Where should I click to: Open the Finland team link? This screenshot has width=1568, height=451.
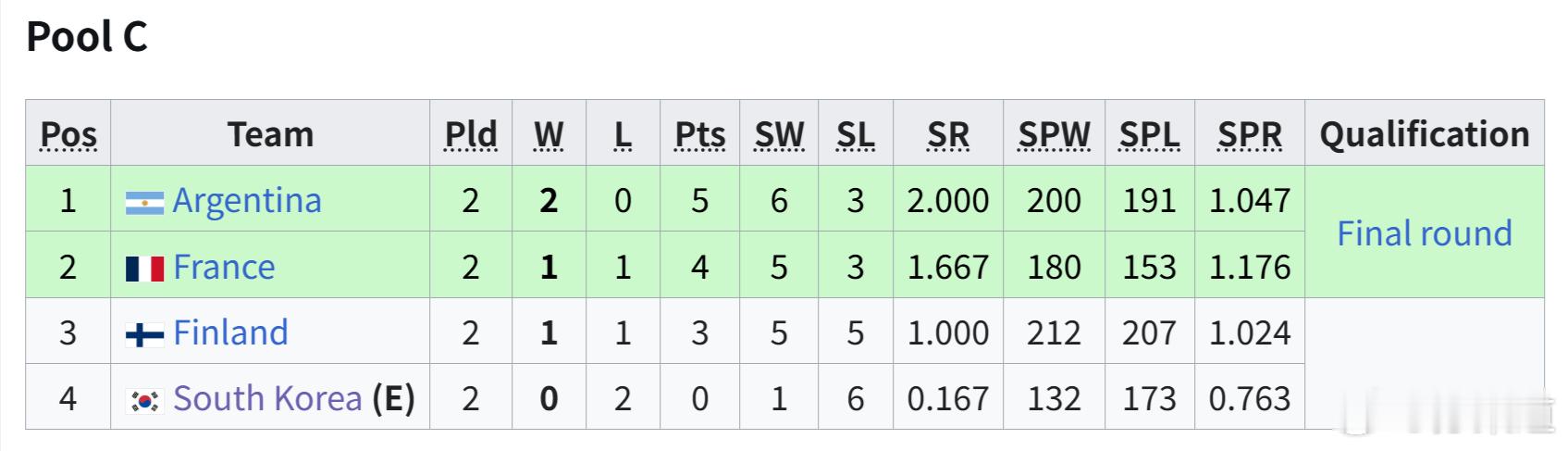[230, 332]
